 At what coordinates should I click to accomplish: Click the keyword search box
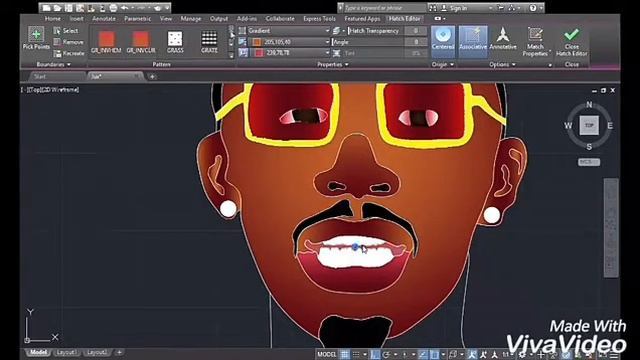pyautogui.click(x=384, y=8)
